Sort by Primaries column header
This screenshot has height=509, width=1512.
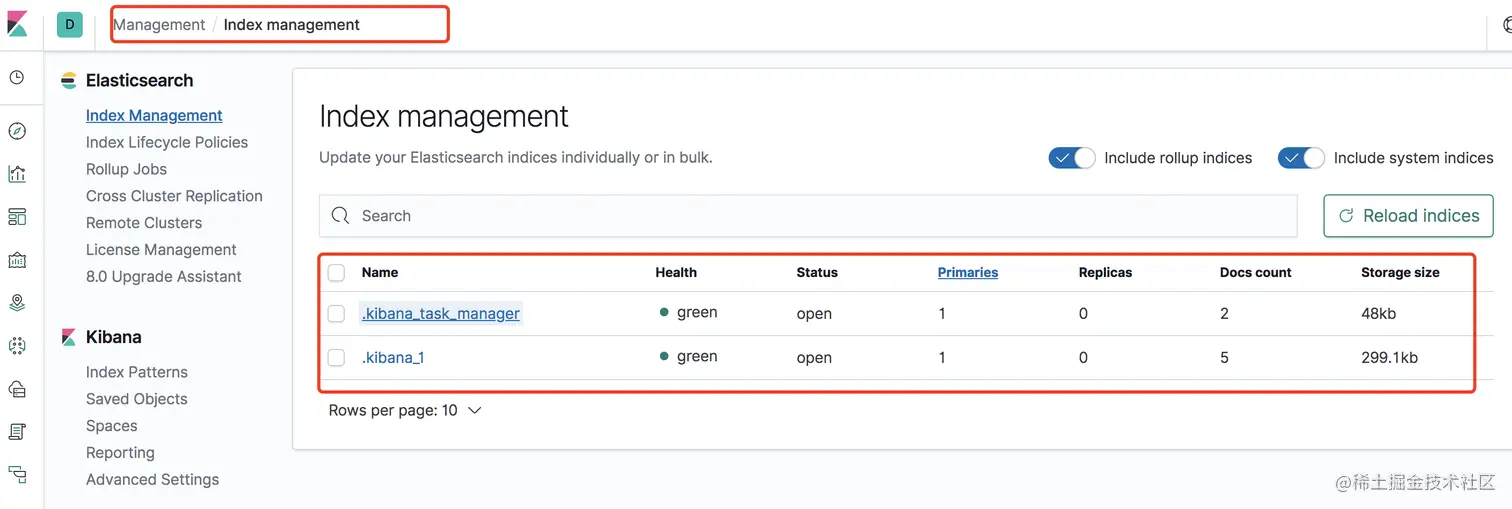click(x=967, y=272)
